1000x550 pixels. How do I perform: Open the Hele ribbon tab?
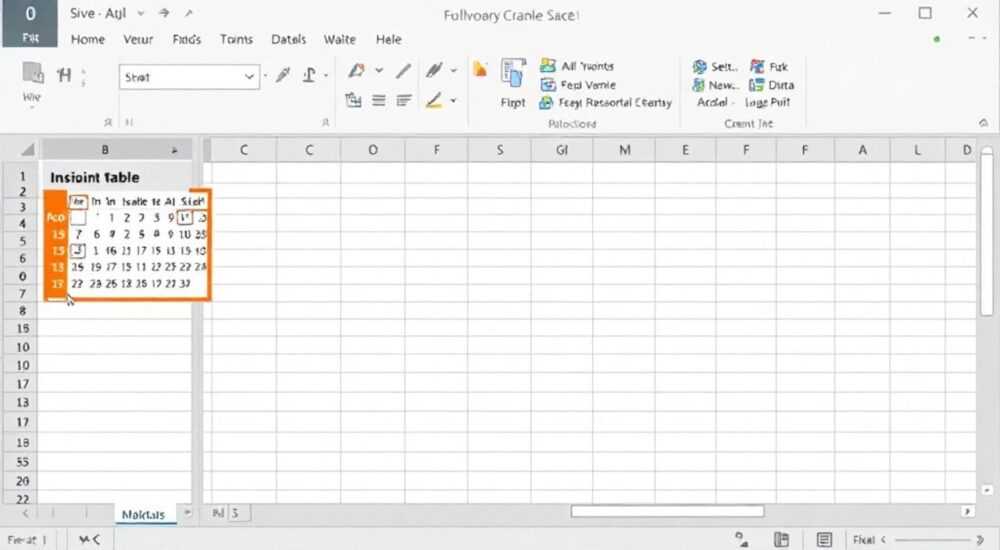coord(388,40)
